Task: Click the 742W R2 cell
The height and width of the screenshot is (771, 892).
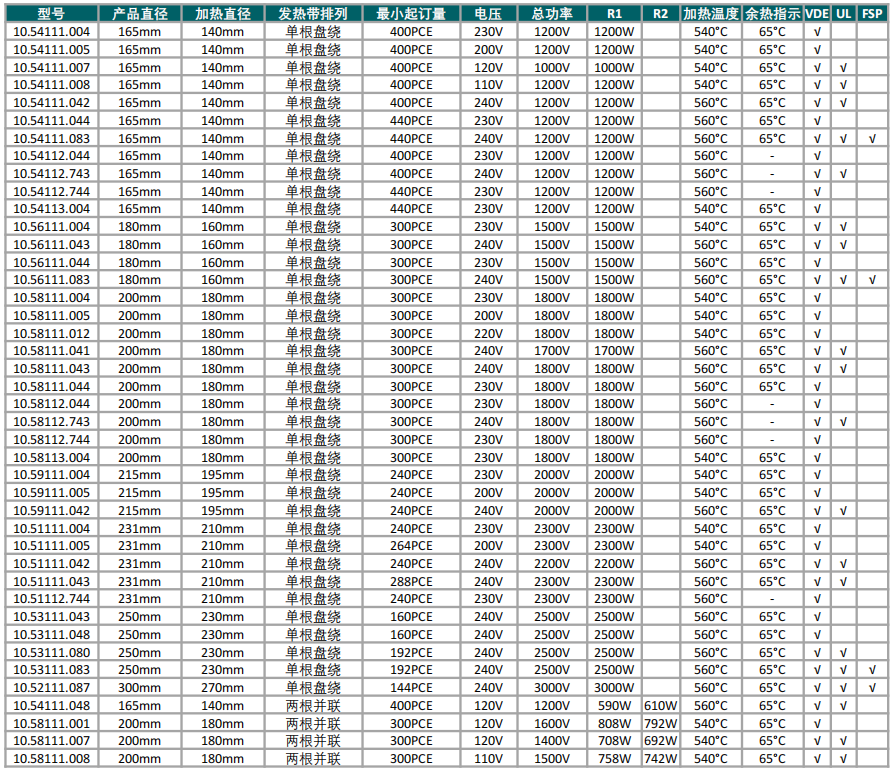Action: pos(661,758)
